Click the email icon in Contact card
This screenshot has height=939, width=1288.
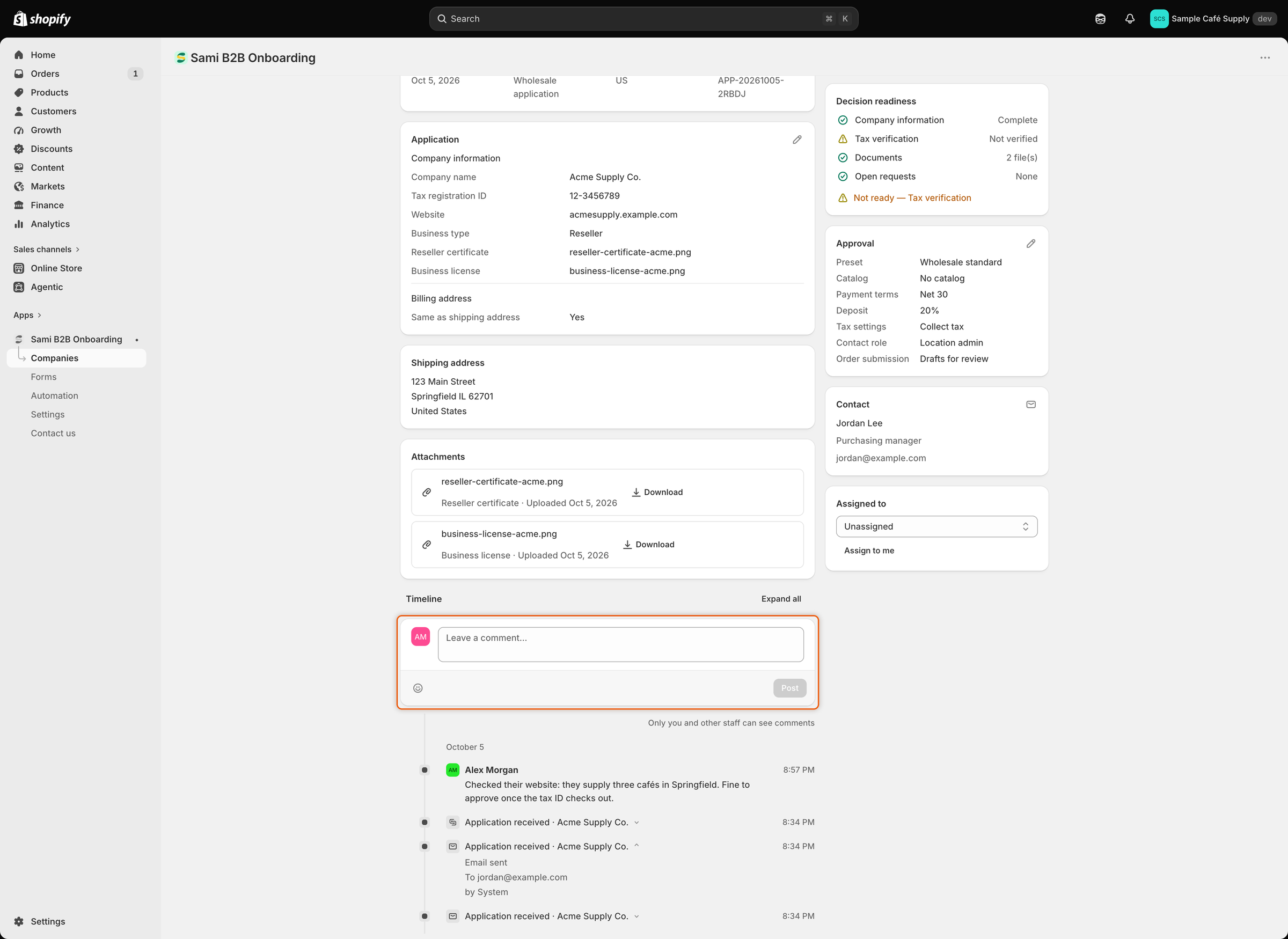1030,404
